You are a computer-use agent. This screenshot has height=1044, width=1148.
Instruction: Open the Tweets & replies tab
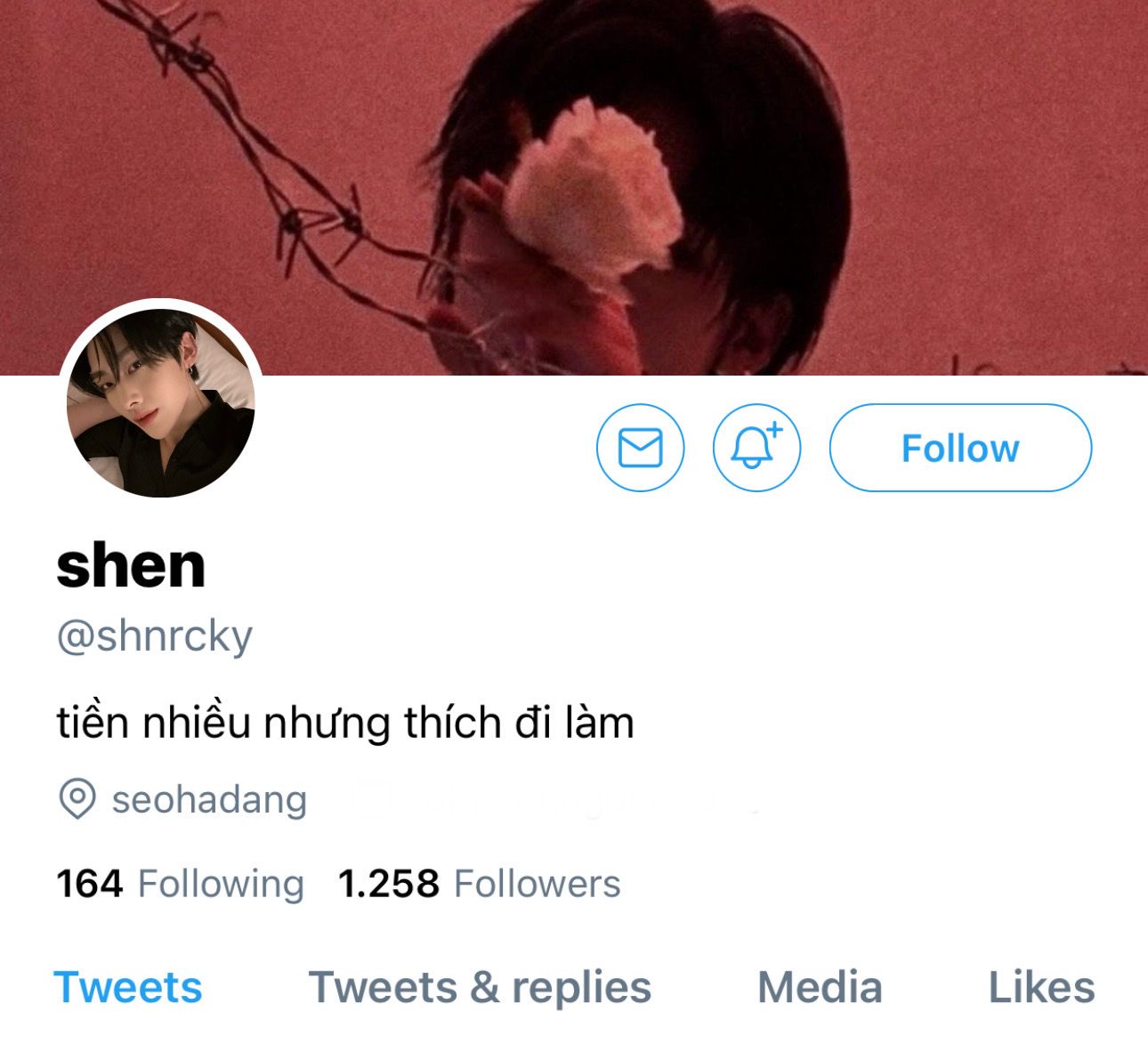pyautogui.click(x=480, y=988)
